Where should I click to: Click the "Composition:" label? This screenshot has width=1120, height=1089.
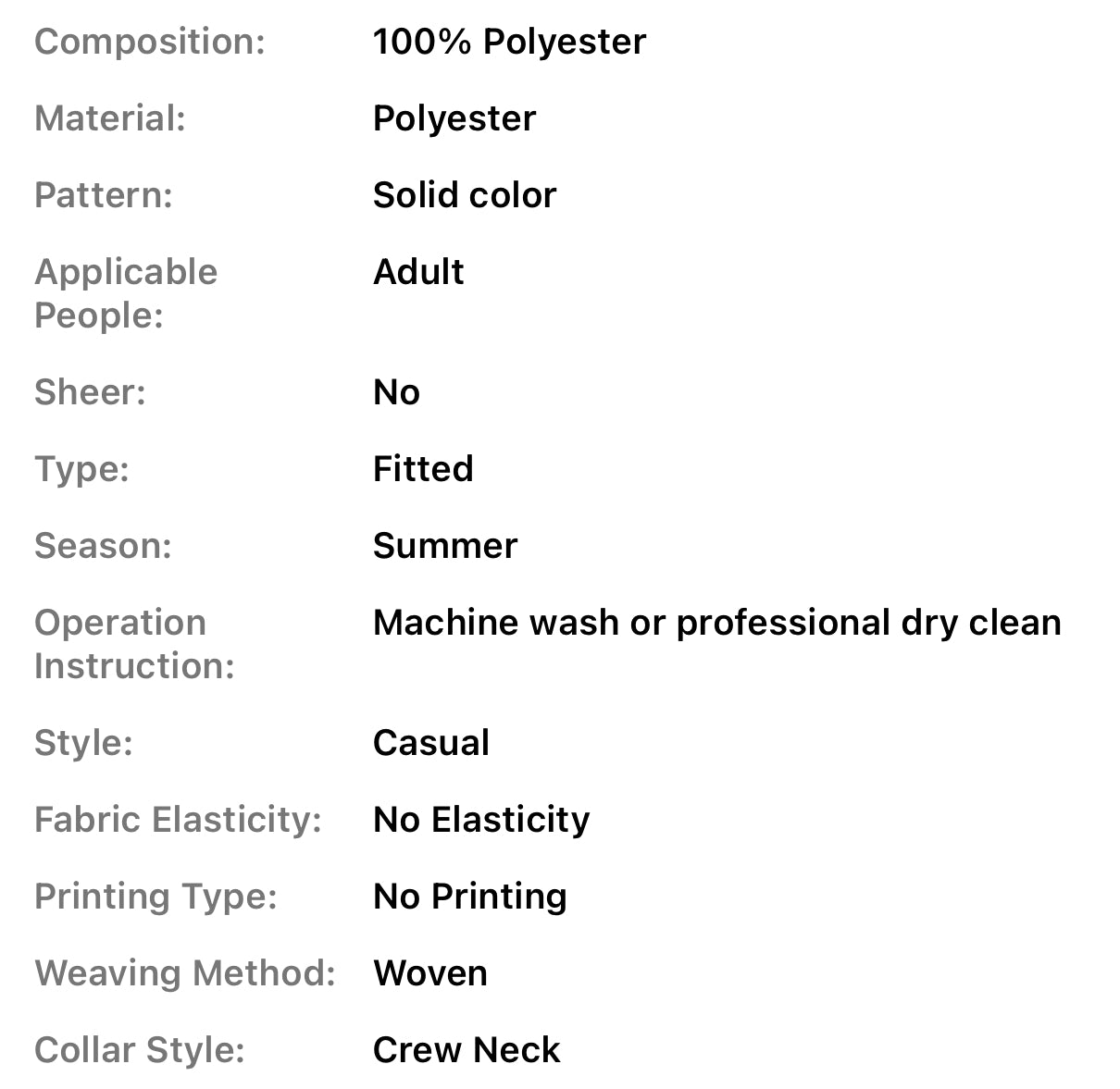click(x=150, y=42)
